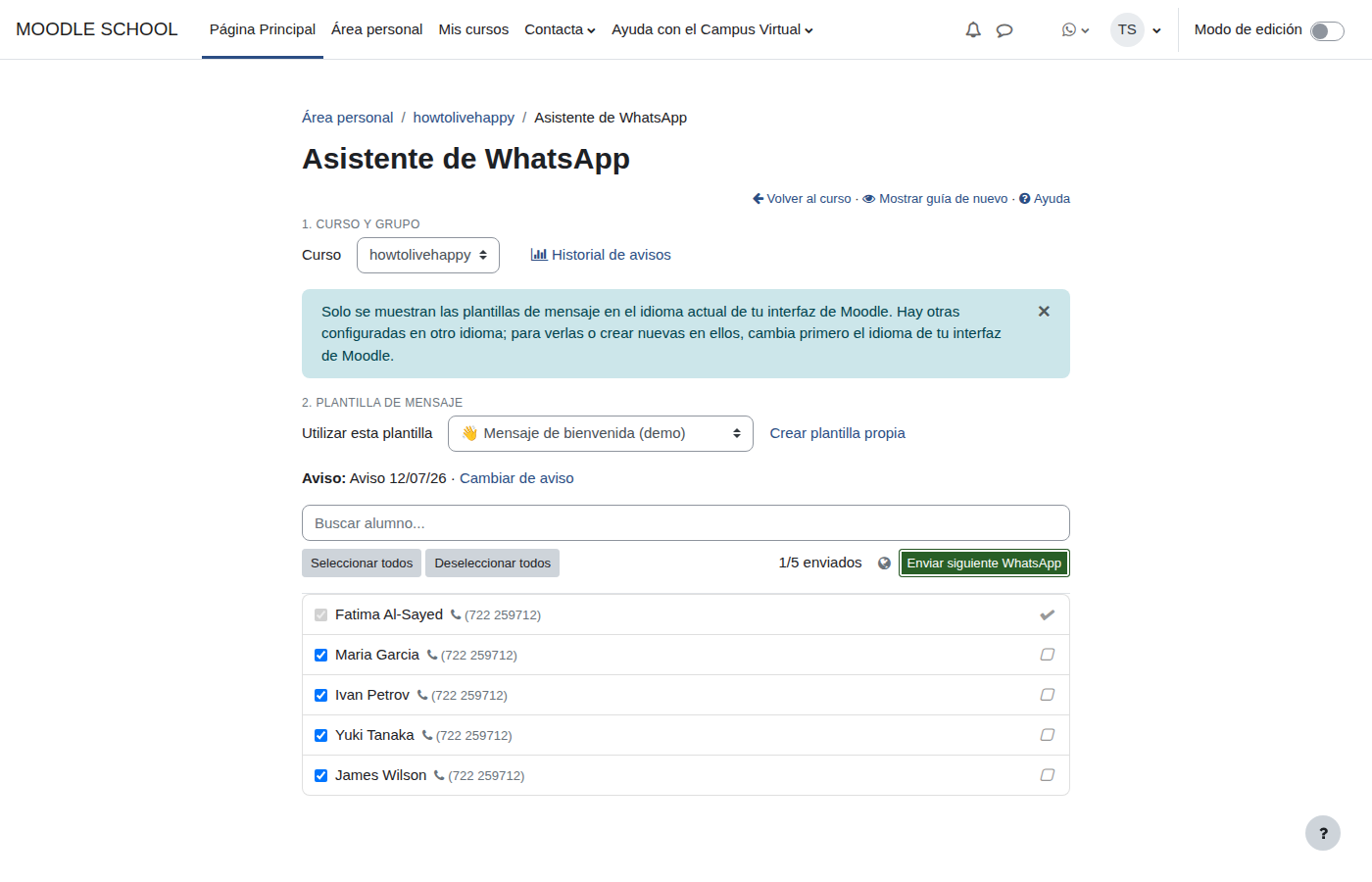
Task: Click howtolivehappy breadcrumb link
Action: [464, 118]
